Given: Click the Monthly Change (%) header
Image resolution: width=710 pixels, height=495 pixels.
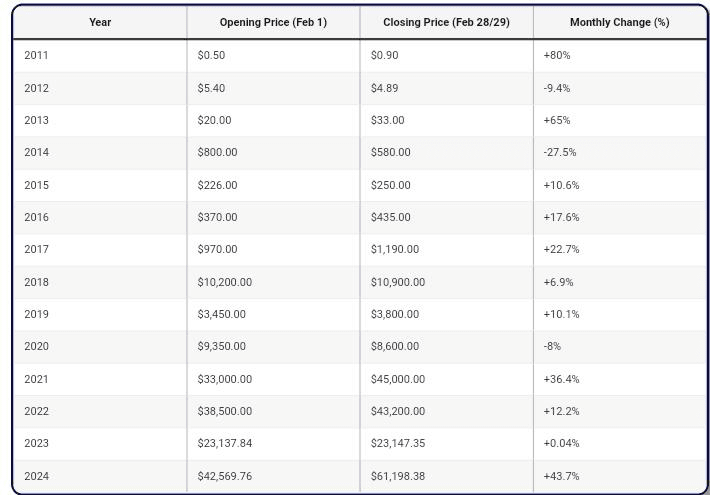Looking at the screenshot, I should click(x=619, y=22).
